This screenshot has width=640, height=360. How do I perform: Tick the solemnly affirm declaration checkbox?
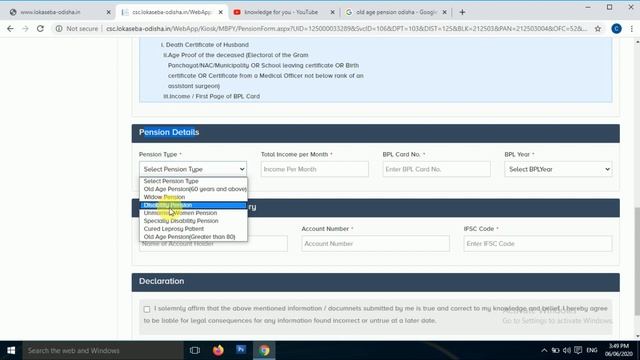point(147,309)
